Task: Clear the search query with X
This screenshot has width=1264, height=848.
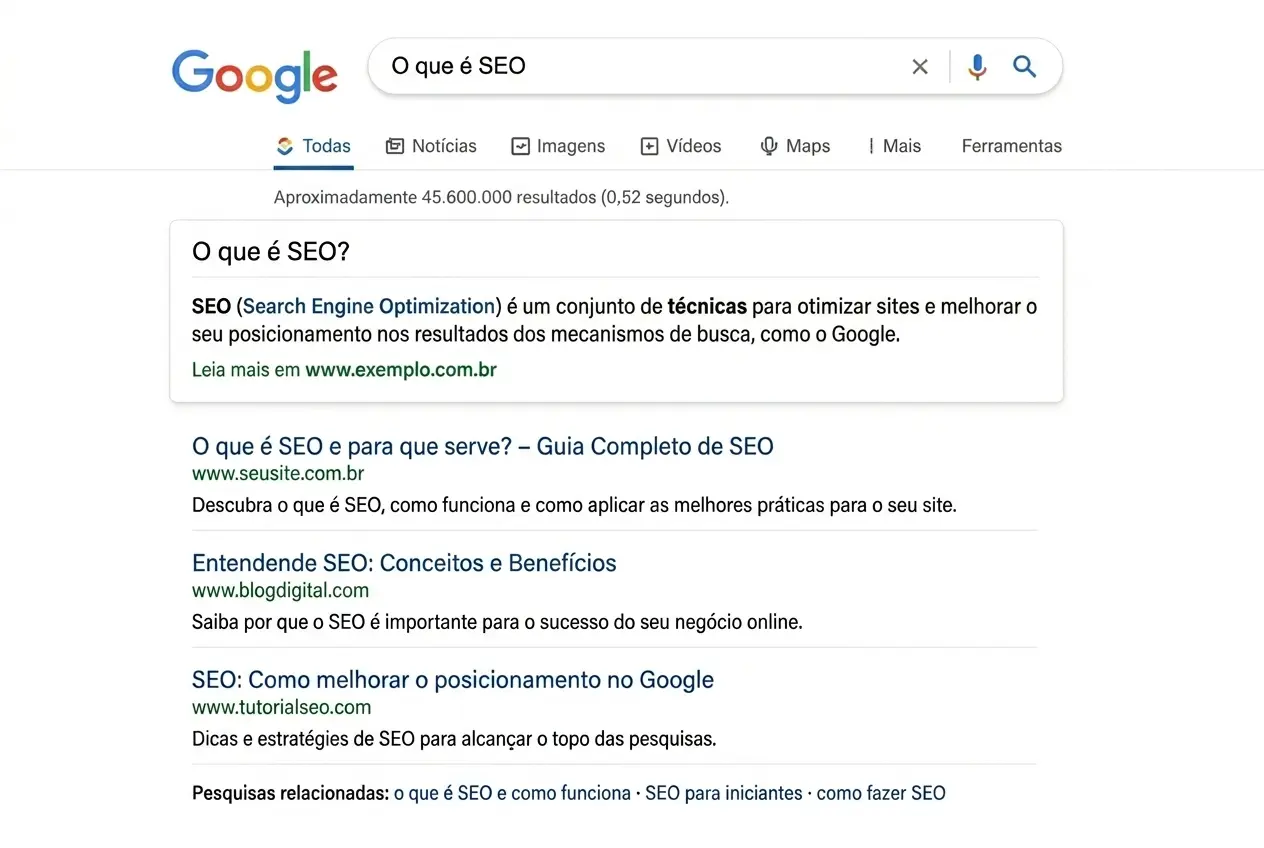Action: tap(920, 67)
